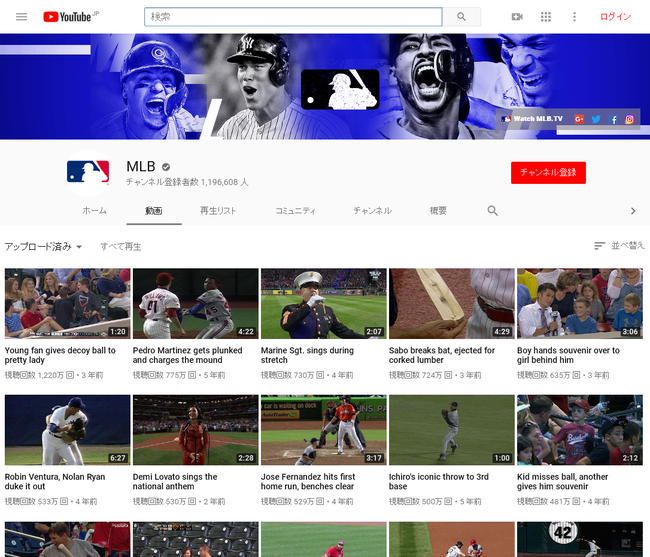The width and height of the screenshot is (650, 557).
Task: Open Pedro Martinez gets plunked thumbnail
Action: pyautogui.click(x=196, y=303)
